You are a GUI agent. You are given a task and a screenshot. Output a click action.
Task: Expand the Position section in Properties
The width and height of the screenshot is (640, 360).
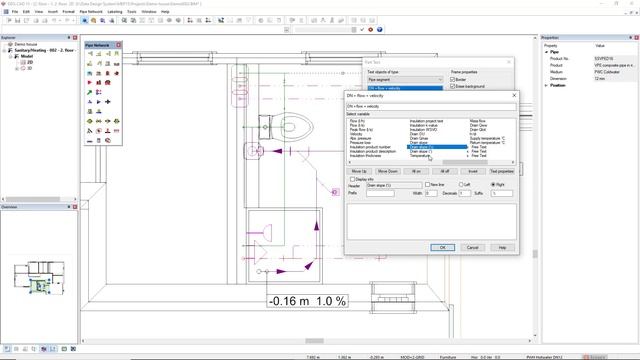(x=547, y=85)
